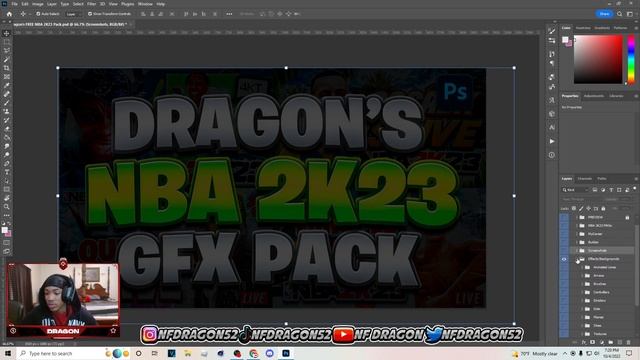Switch to the Channels tab
Image resolution: width=640 pixels, height=360 pixels.
(584, 179)
